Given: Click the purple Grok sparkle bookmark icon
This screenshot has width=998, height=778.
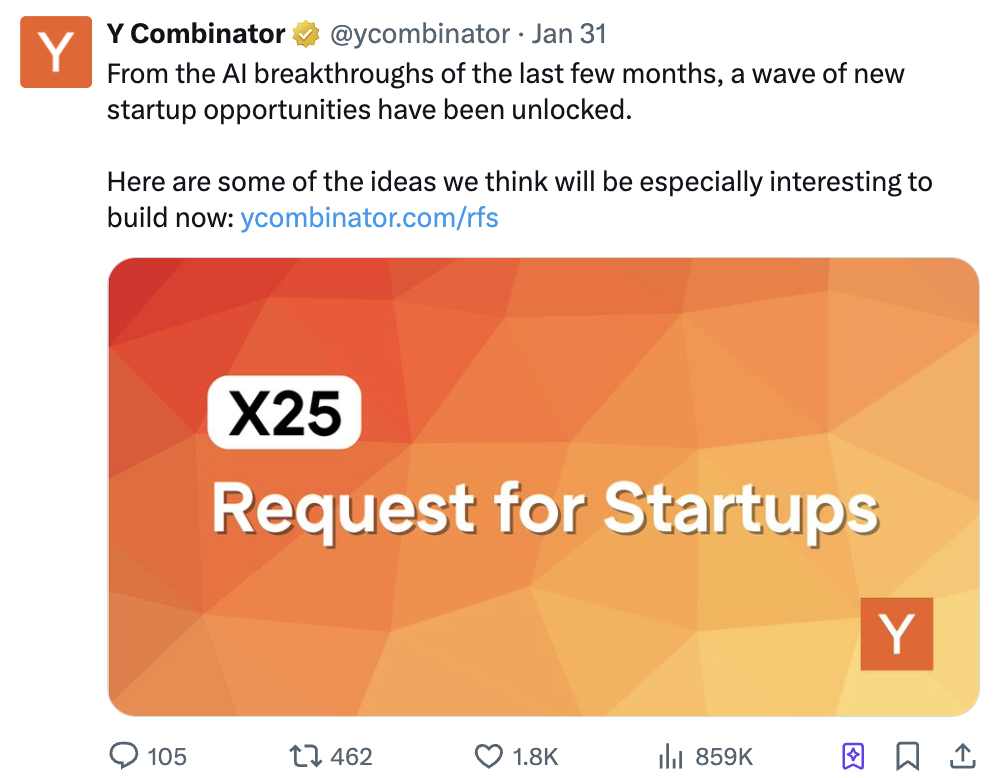Looking at the screenshot, I should pos(852,757).
